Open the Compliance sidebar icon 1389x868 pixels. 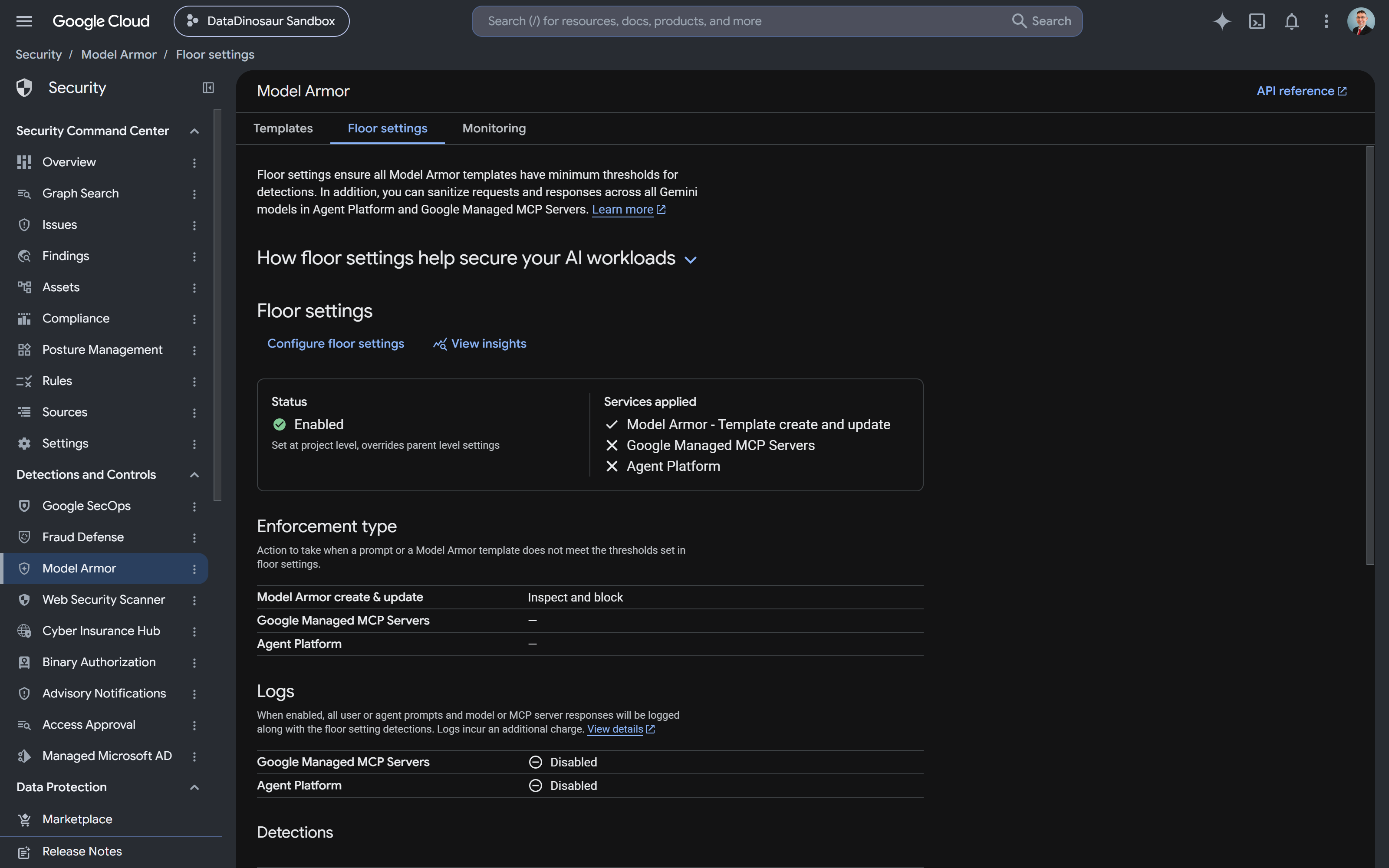point(24,319)
